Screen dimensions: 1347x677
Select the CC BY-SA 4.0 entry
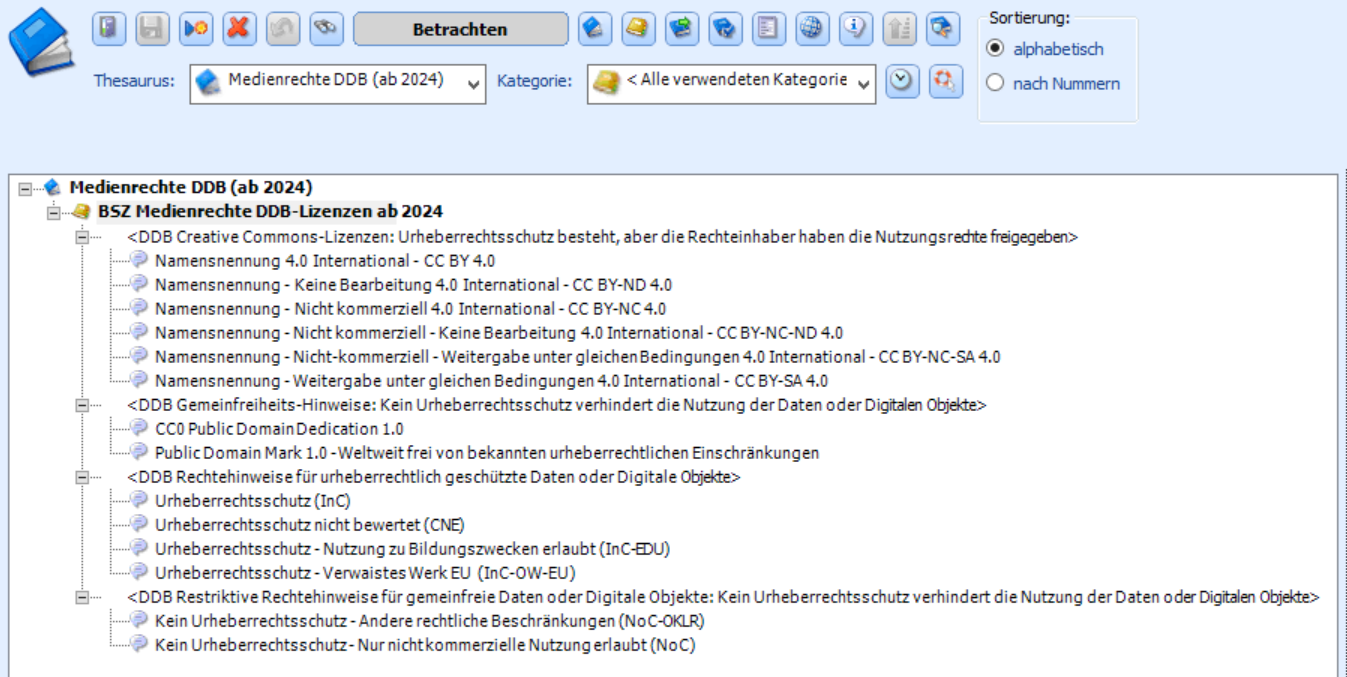pyautogui.click(x=491, y=381)
